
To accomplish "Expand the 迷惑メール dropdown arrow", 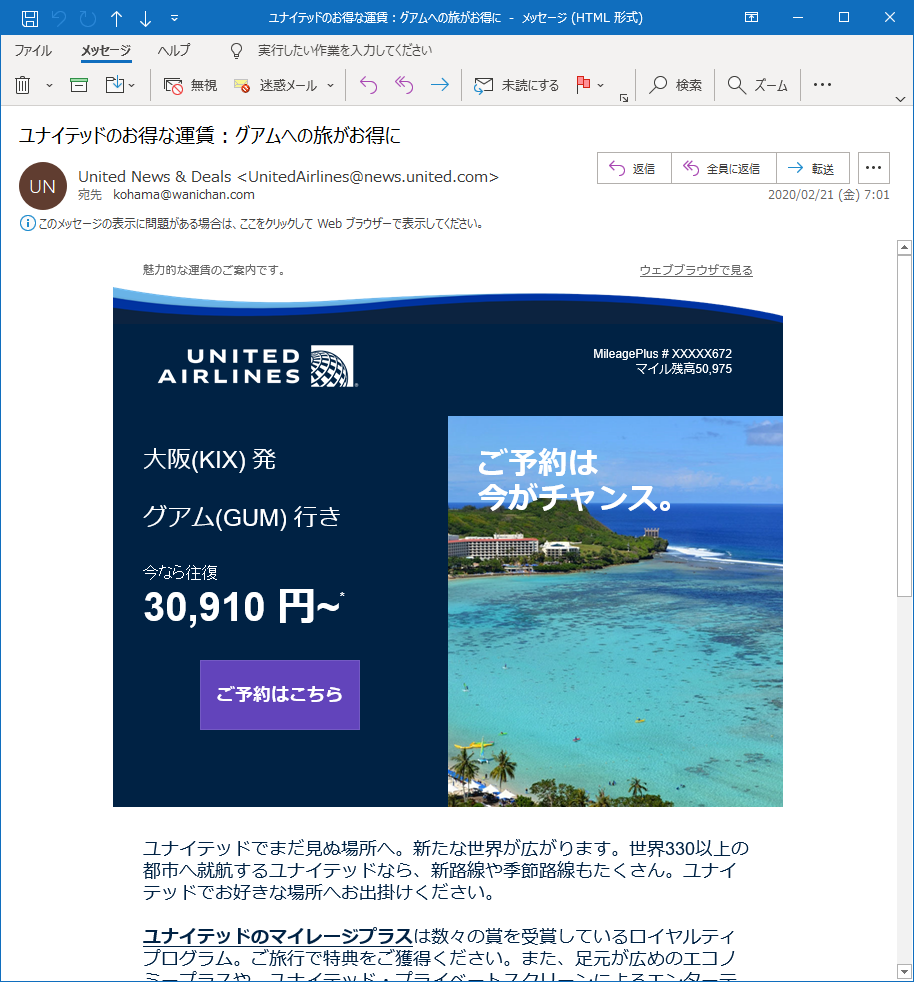I will (x=331, y=85).
